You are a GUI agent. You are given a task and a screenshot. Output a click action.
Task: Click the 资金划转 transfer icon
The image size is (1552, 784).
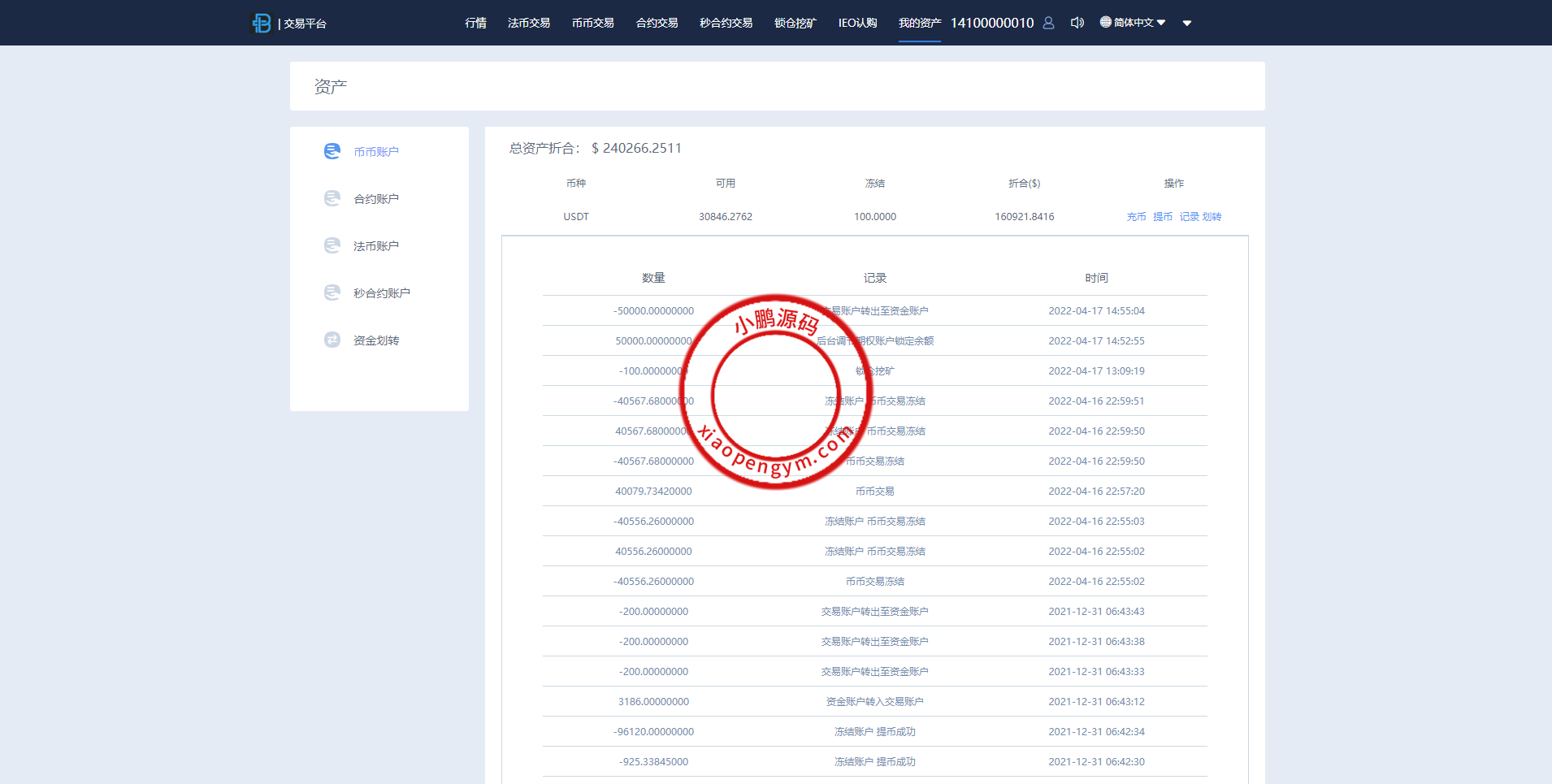click(x=332, y=340)
